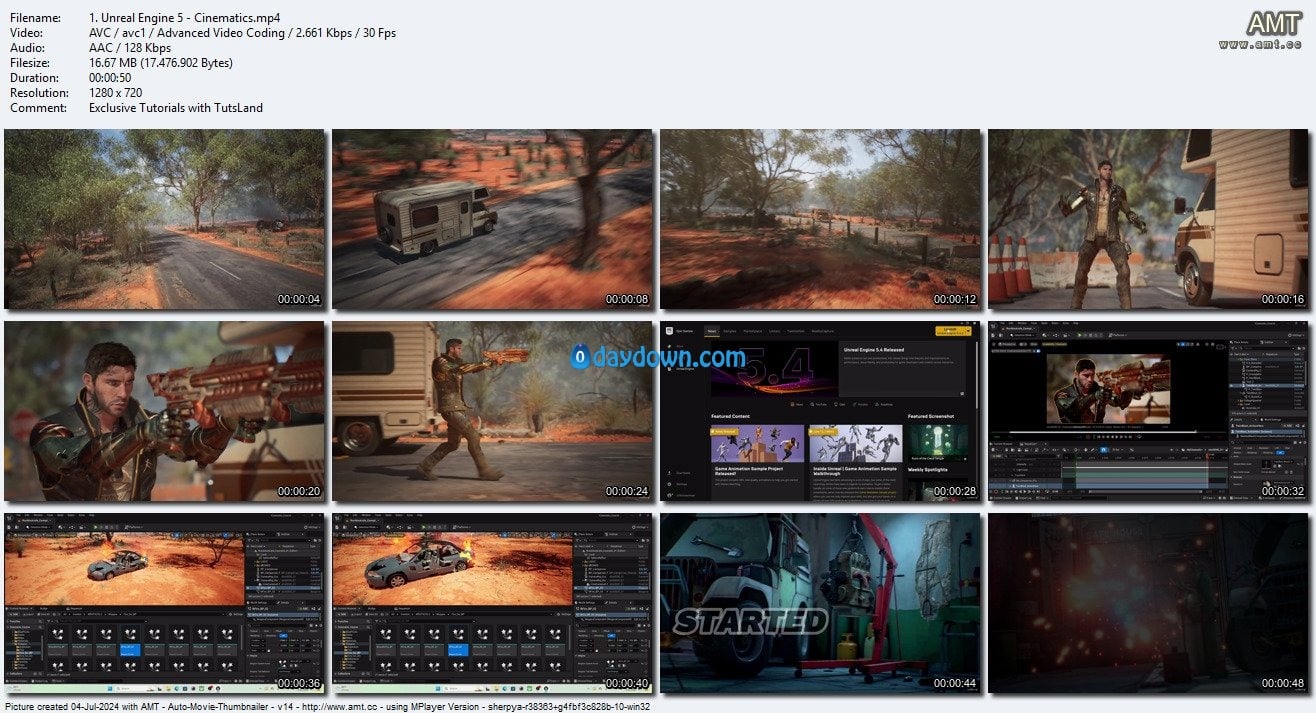This screenshot has width=1316, height=713.
Task: Select the garage STARTED frame at 00:00:44
Action: point(821,603)
